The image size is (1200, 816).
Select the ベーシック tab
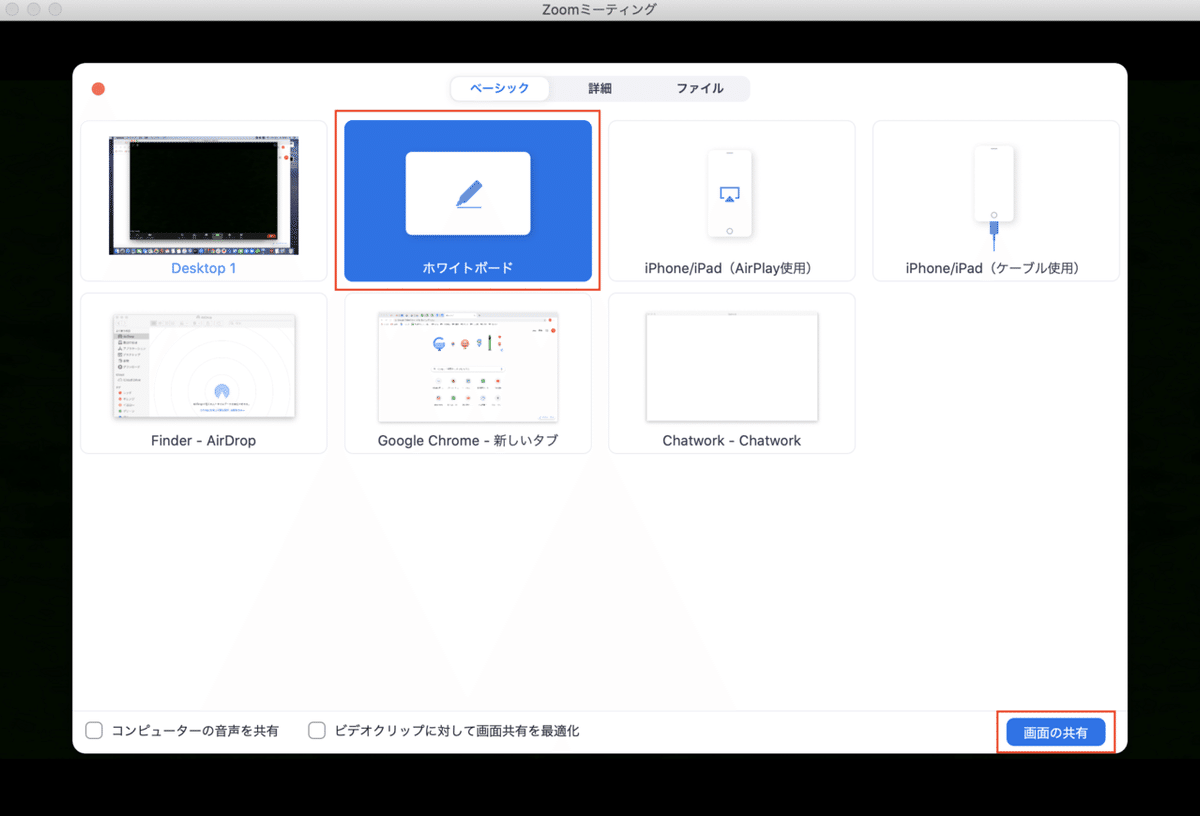pos(500,88)
